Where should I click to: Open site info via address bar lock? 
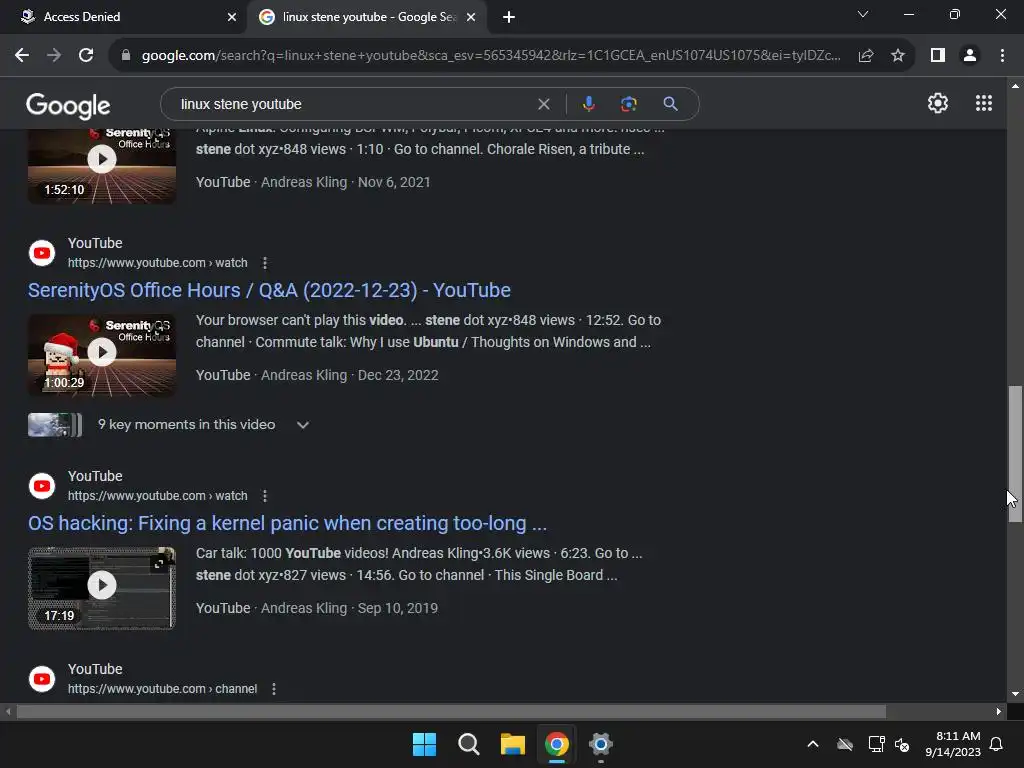[x=126, y=56]
